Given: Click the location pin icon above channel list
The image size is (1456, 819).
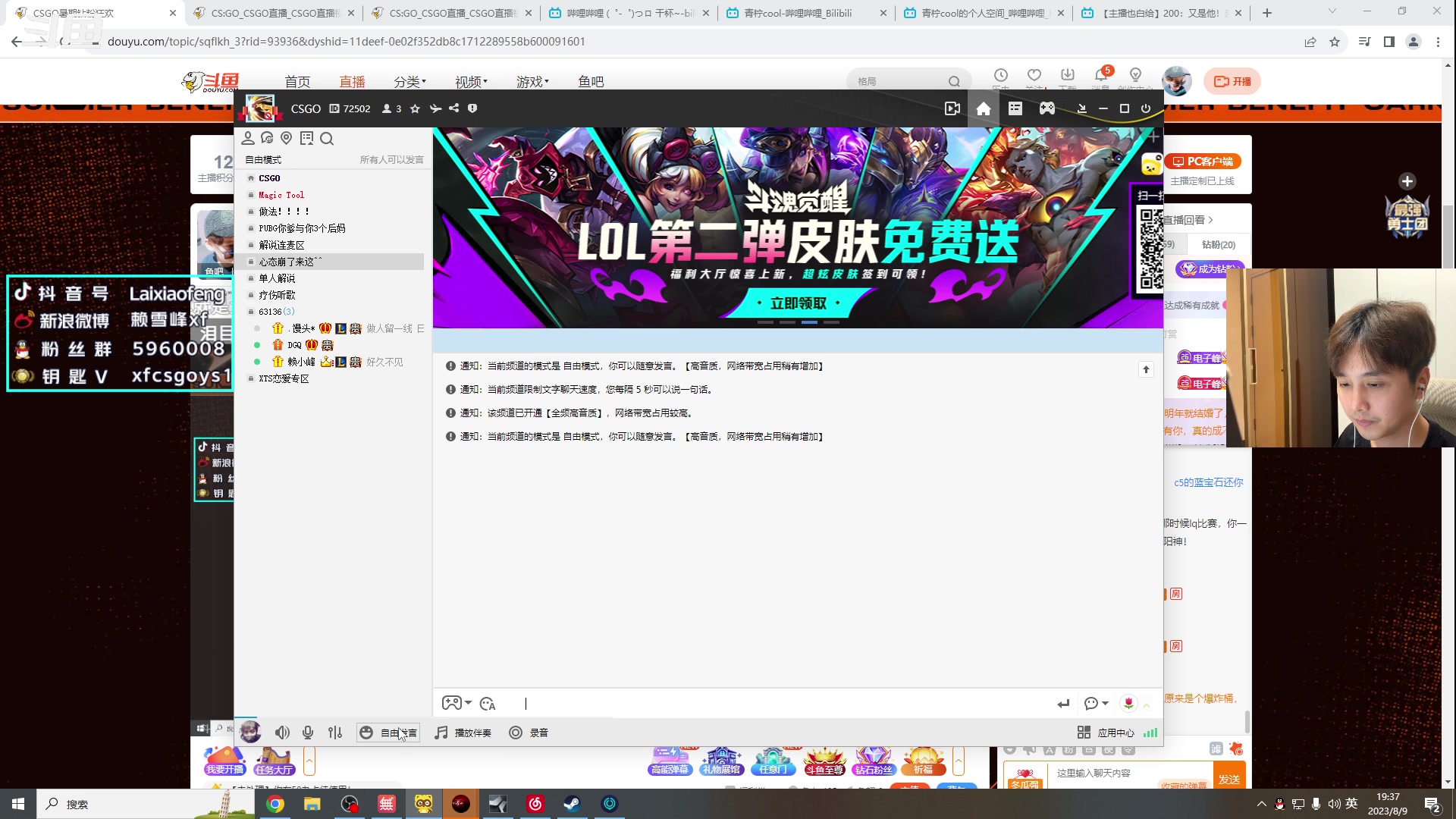Looking at the screenshot, I should pos(286,138).
